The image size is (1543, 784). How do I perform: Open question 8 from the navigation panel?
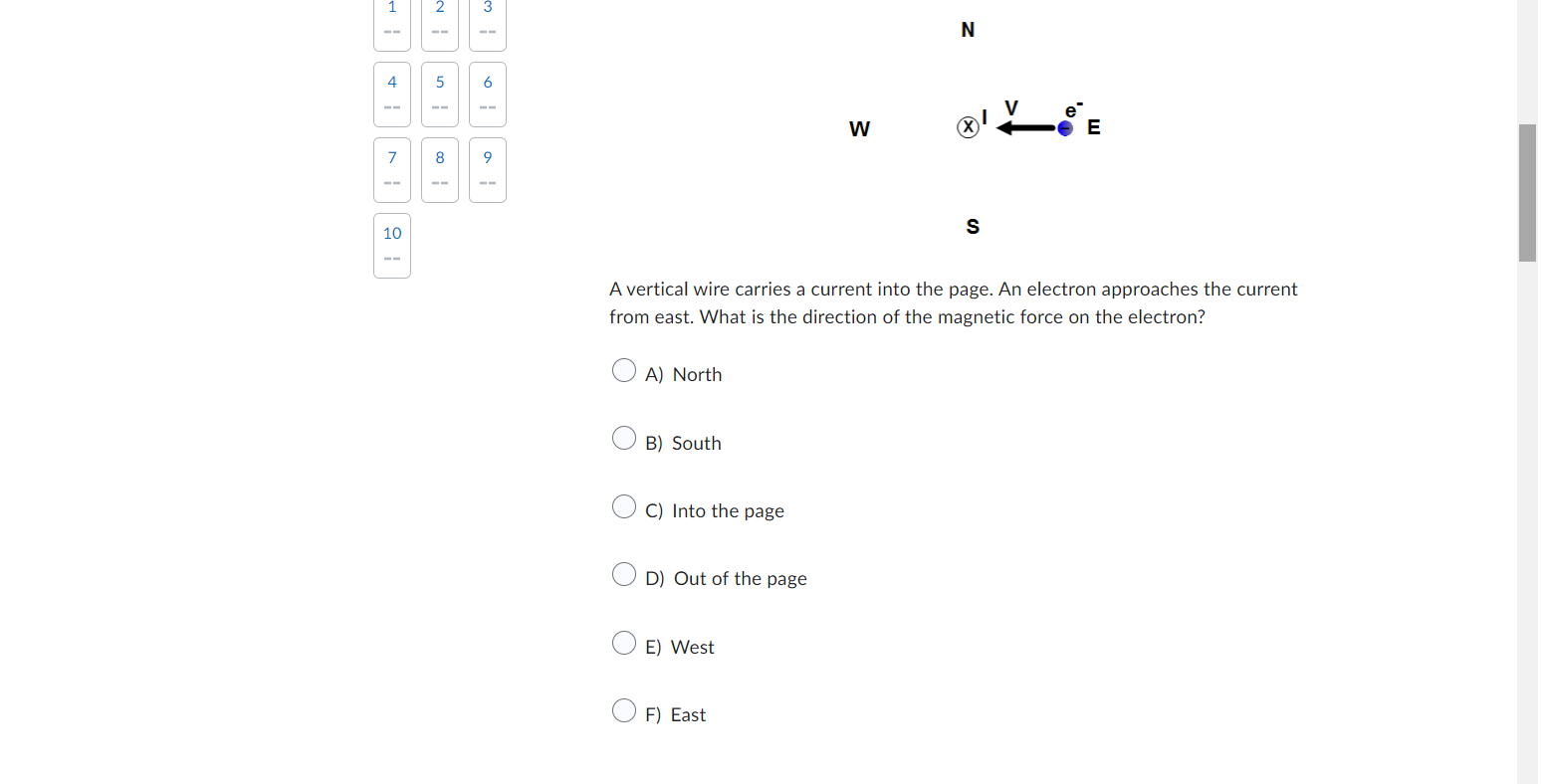439,169
